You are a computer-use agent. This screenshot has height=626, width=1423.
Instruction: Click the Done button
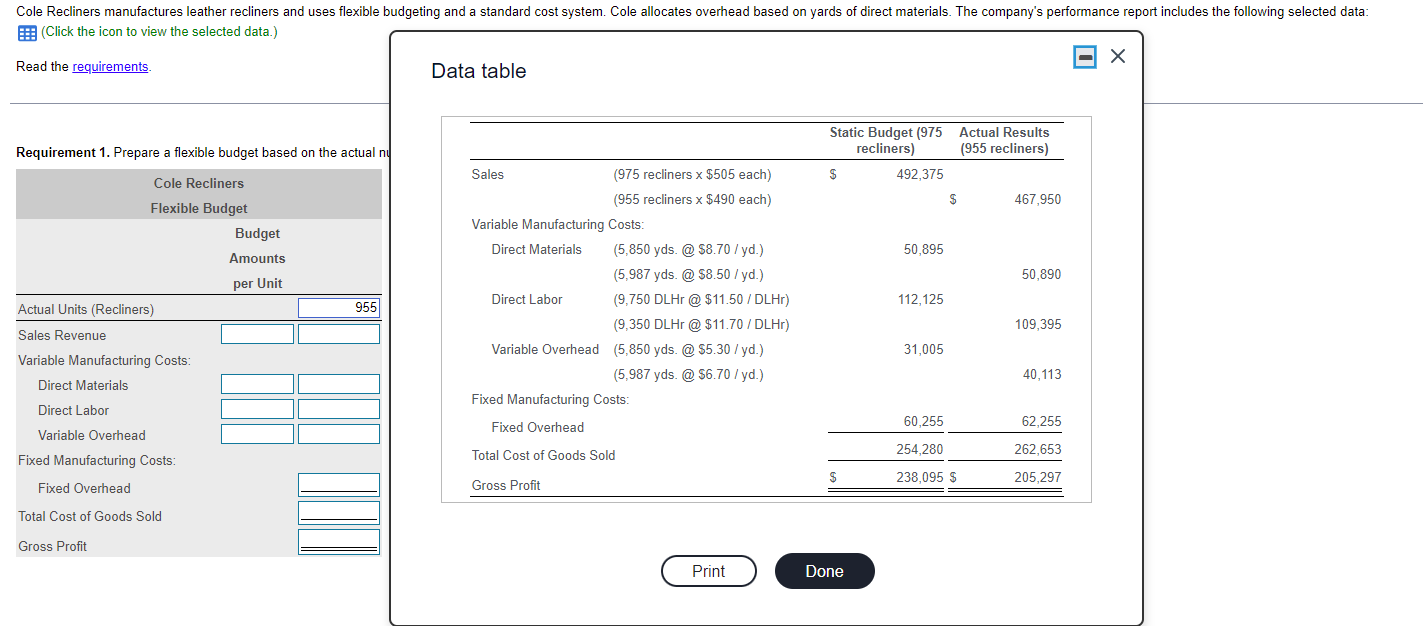(824, 571)
